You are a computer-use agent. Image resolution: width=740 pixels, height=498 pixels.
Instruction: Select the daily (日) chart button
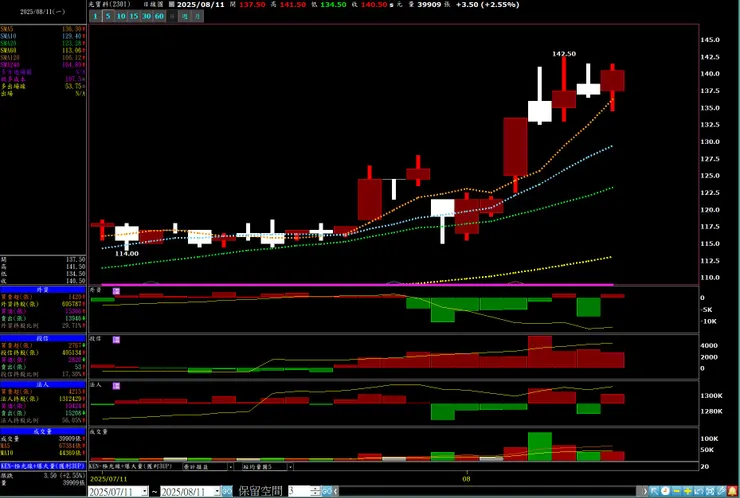172,16
